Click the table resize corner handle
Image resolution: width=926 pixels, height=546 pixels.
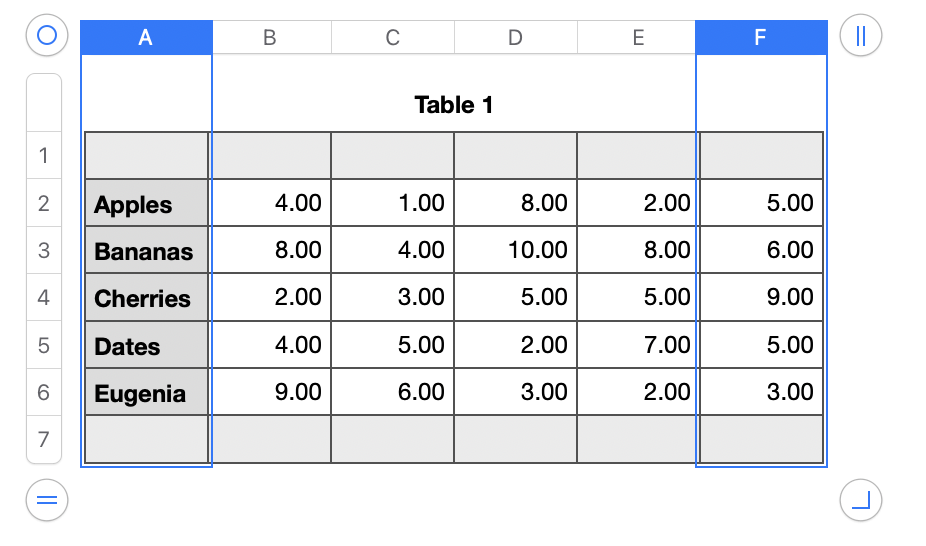[x=861, y=500]
